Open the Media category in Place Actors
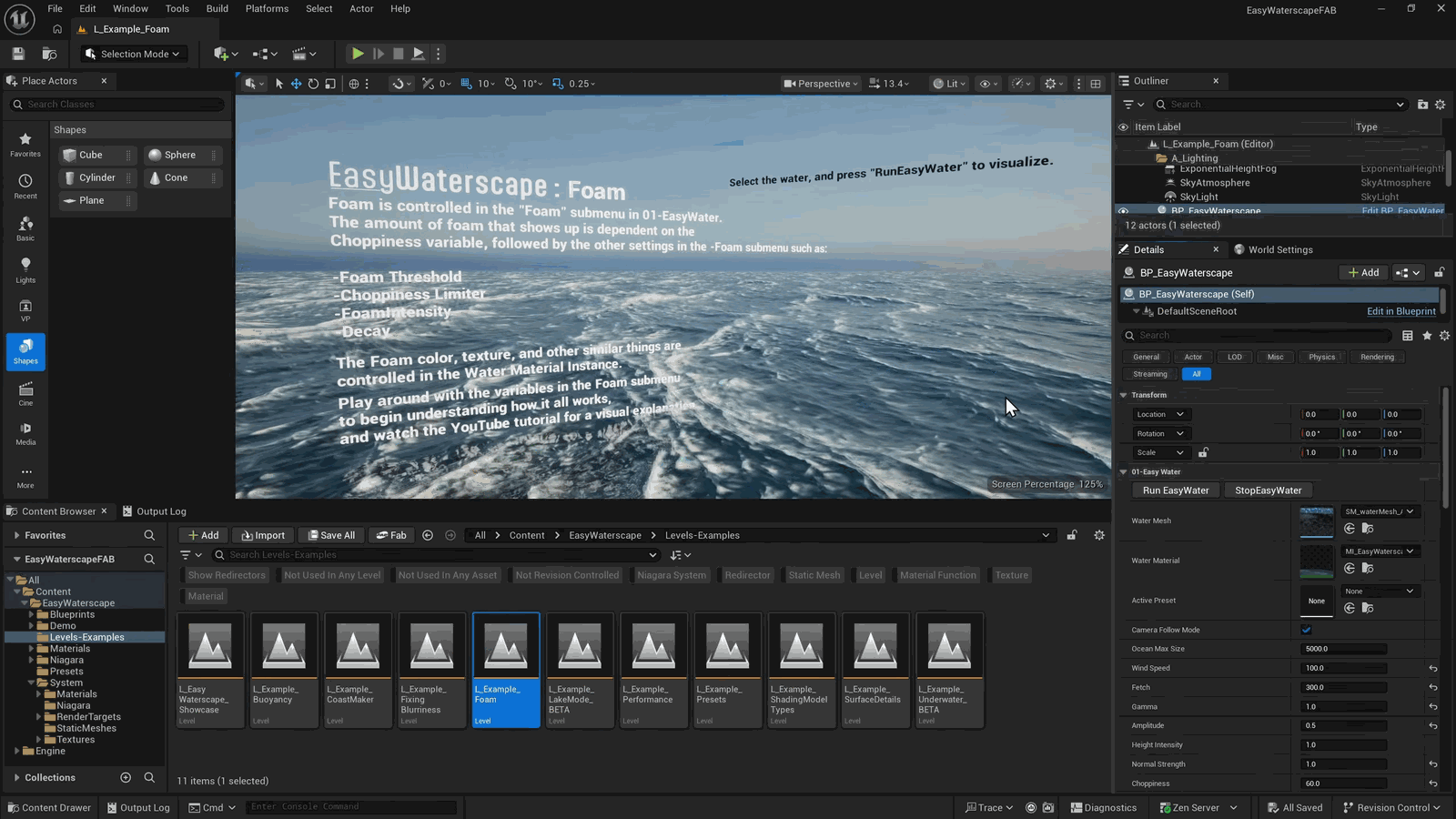1456x819 pixels. [x=25, y=433]
